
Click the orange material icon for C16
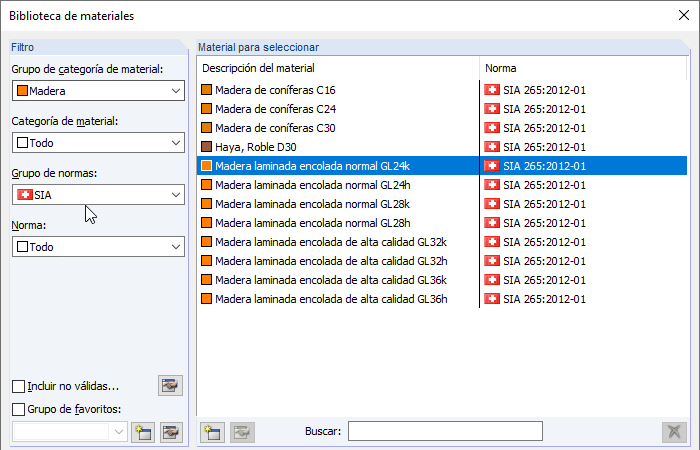207,90
